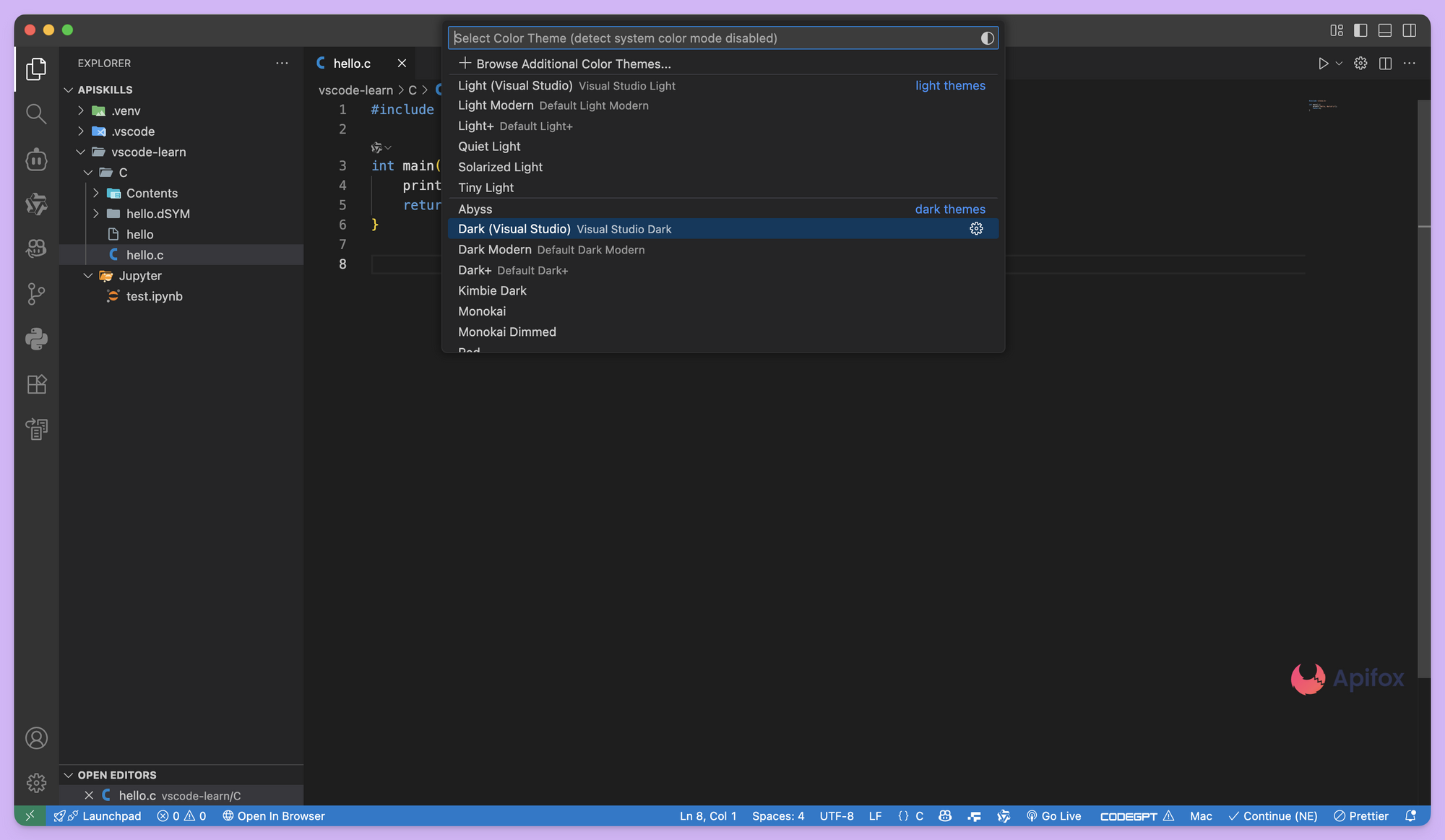This screenshot has width=1445, height=840.
Task: Switch to the hello.c editor tab
Action: tap(353, 63)
